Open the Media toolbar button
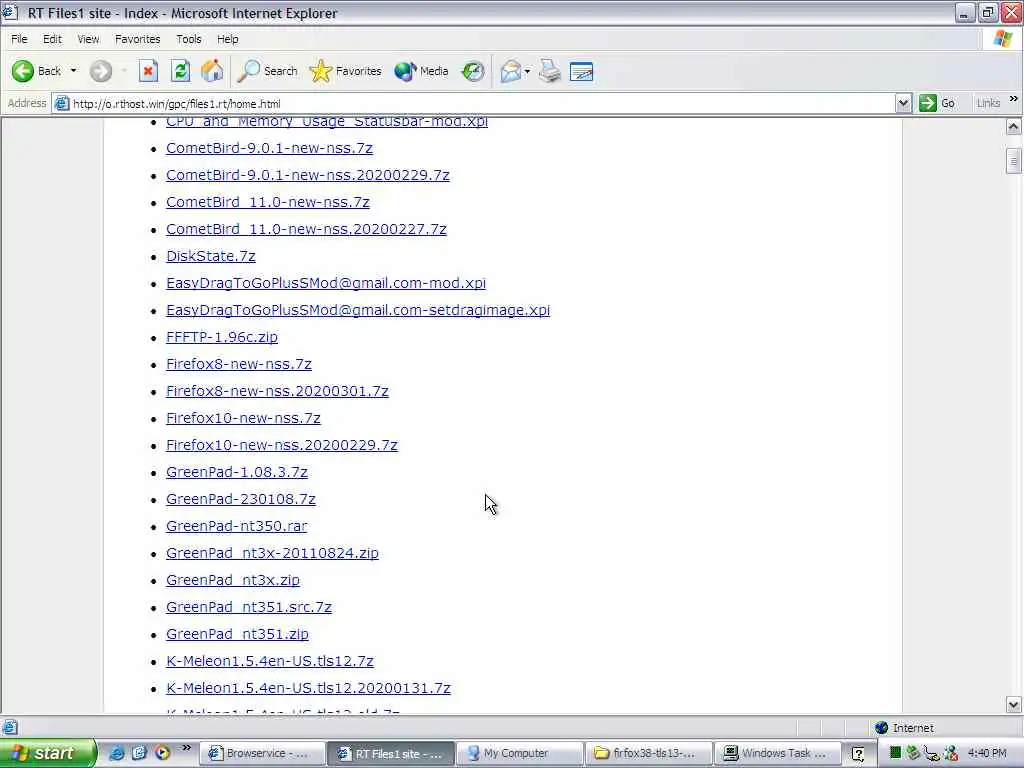1024x768 pixels. tap(421, 71)
